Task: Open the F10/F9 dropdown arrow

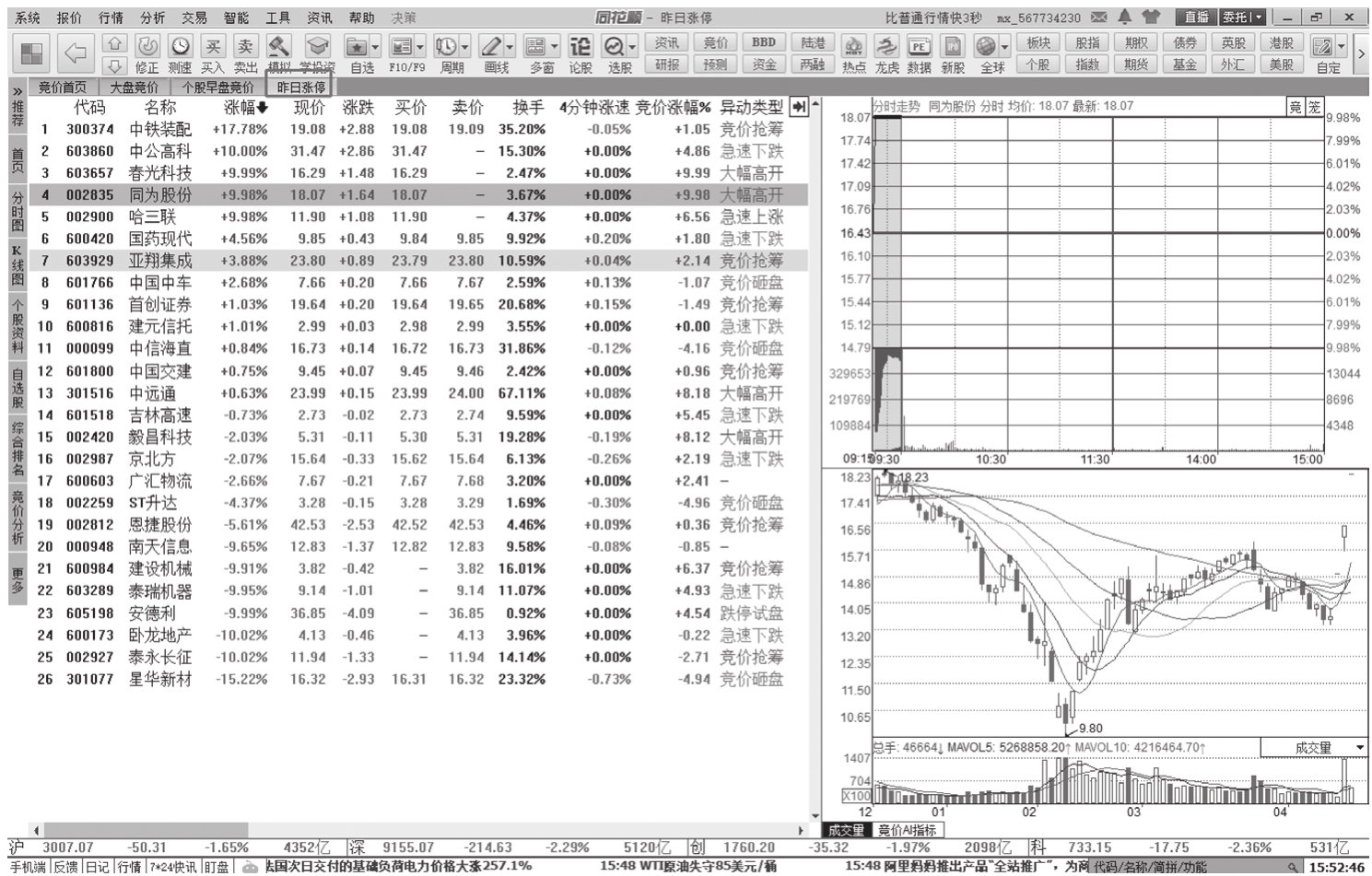Action: point(421,46)
